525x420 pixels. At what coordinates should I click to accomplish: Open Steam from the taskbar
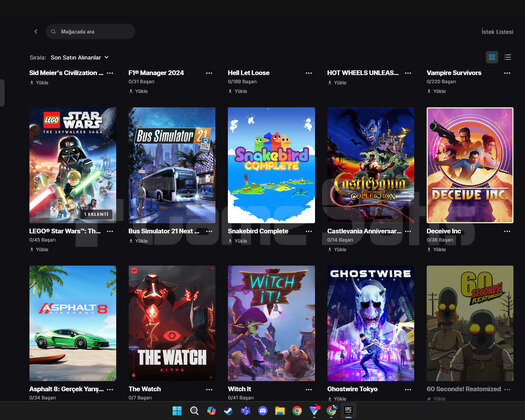pos(228,411)
